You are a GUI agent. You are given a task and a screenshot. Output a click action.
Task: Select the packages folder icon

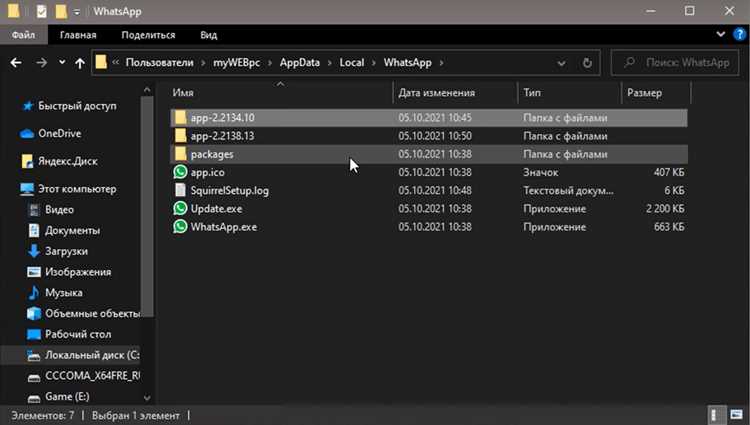(180, 154)
